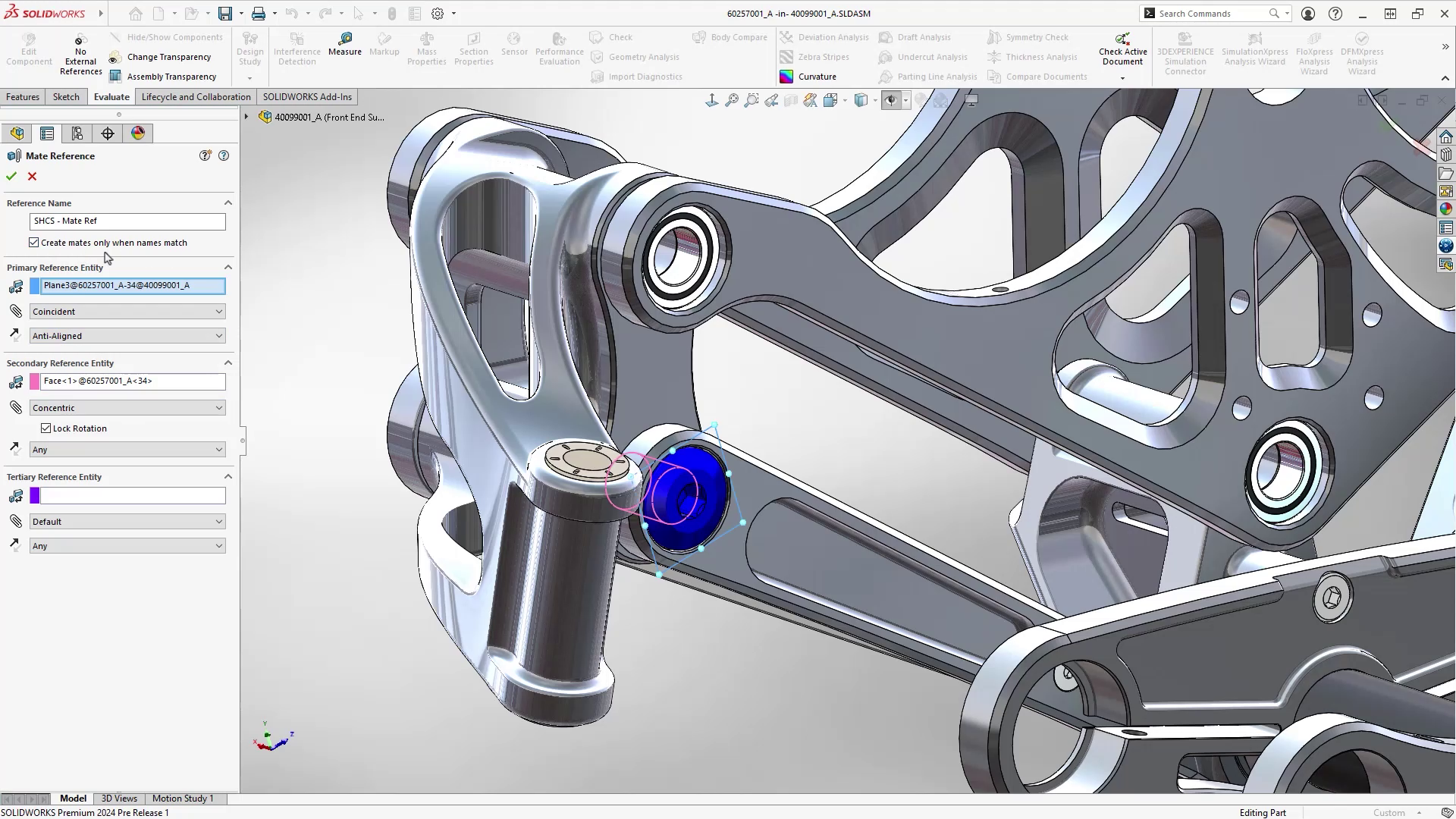Disable Lock Rotation for the secondary reference

47,428
